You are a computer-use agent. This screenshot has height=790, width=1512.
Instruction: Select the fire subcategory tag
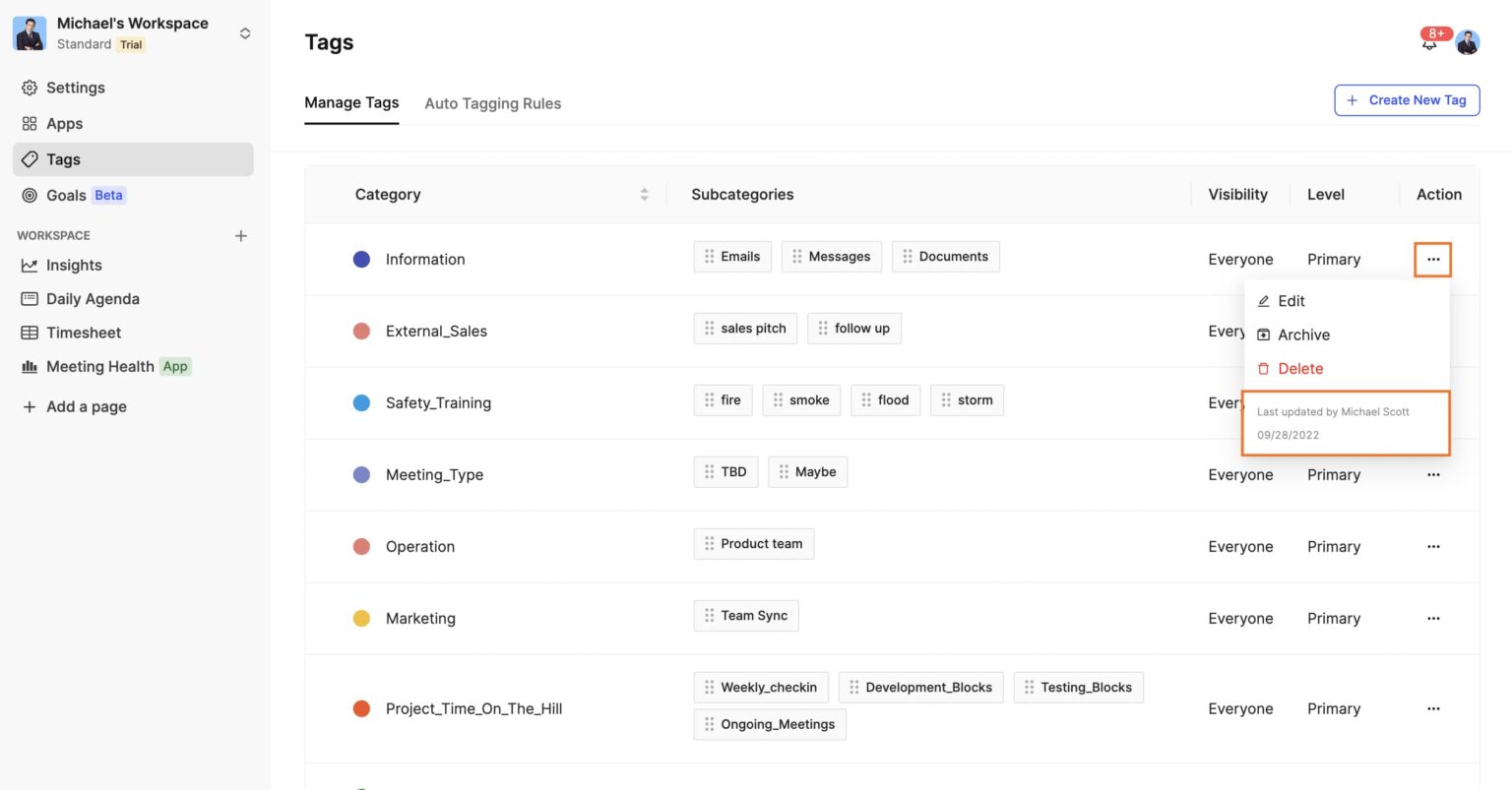[723, 400]
